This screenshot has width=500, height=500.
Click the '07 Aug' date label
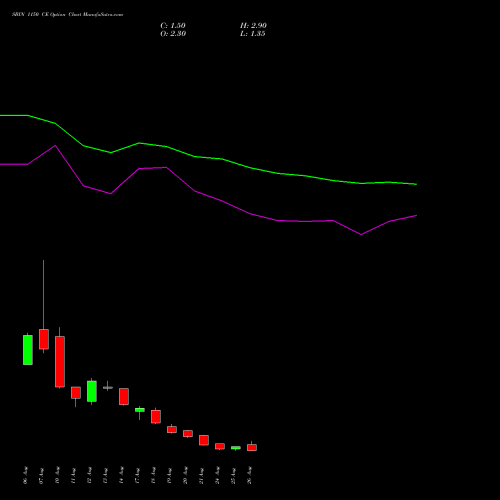[42, 475]
